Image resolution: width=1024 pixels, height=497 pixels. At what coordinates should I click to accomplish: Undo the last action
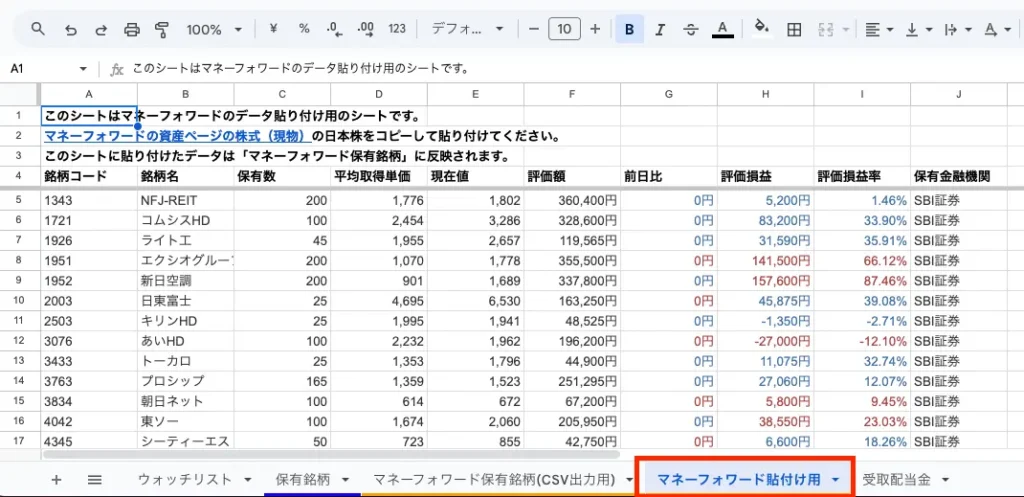point(71,29)
